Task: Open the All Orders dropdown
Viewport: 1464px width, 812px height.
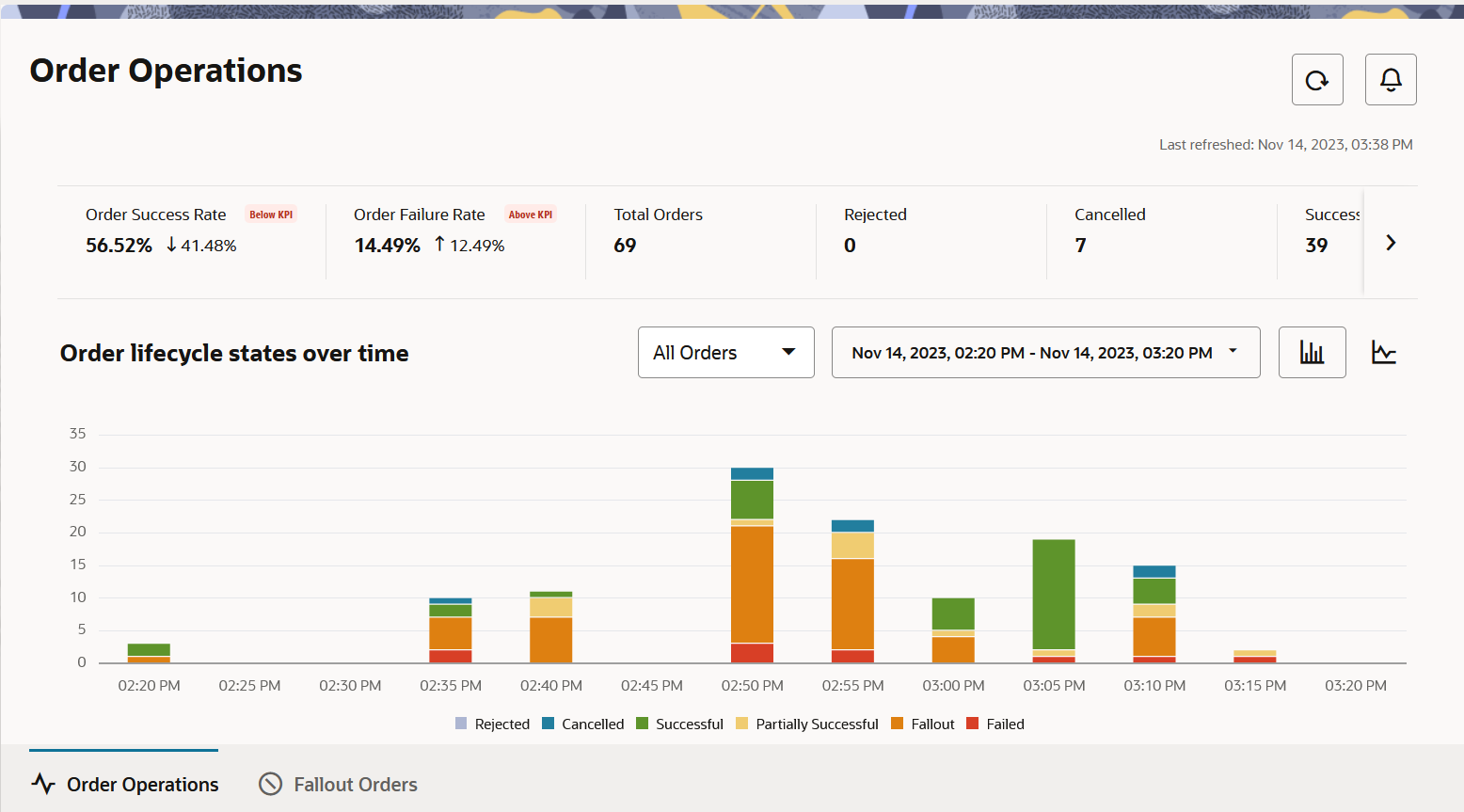Action: point(725,353)
